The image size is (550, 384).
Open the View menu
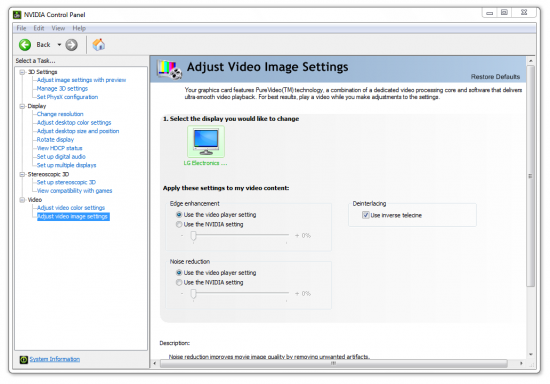click(x=58, y=28)
